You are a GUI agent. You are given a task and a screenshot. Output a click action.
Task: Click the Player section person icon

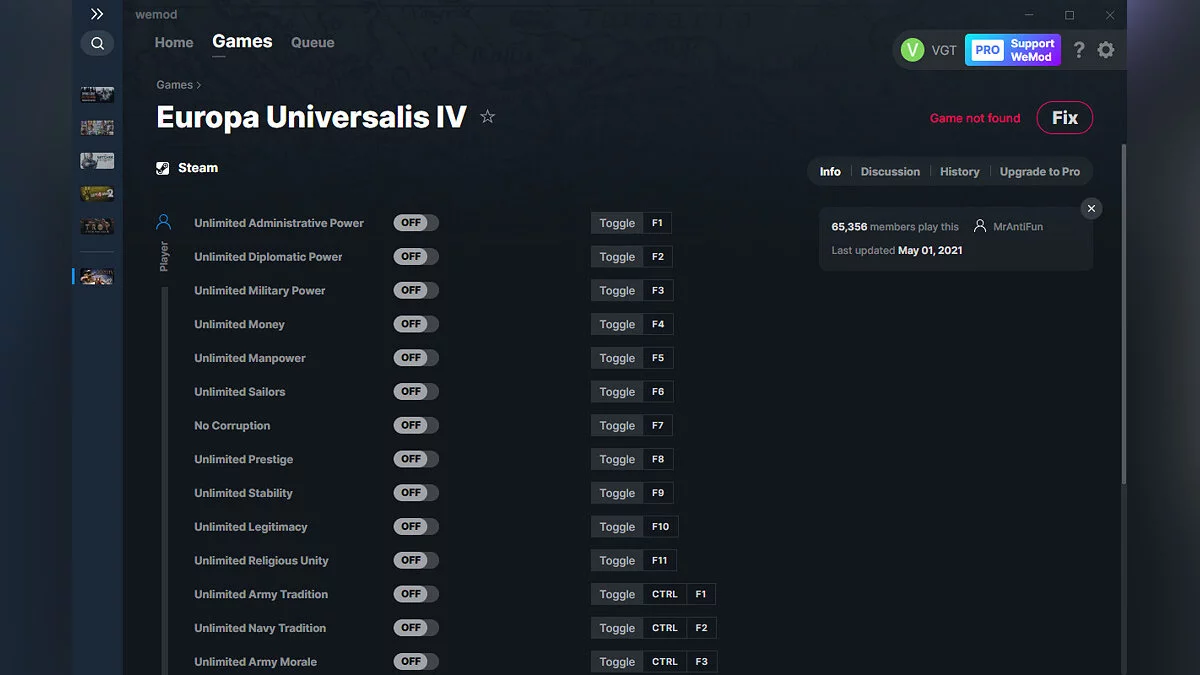pyautogui.click(x=164, y=222)
